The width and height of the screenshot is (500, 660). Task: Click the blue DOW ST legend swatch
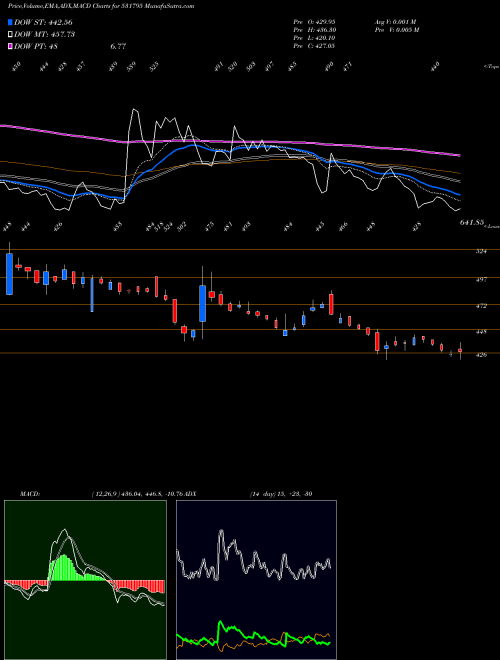click(x=10, y=22)
